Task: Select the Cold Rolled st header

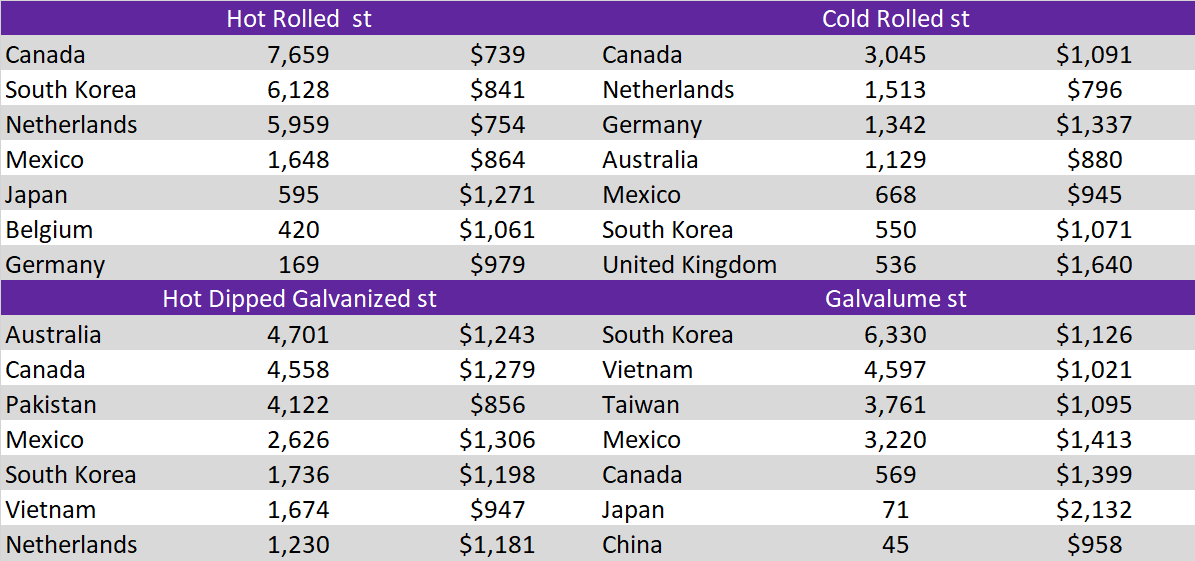Action: [x=895, y=19]
